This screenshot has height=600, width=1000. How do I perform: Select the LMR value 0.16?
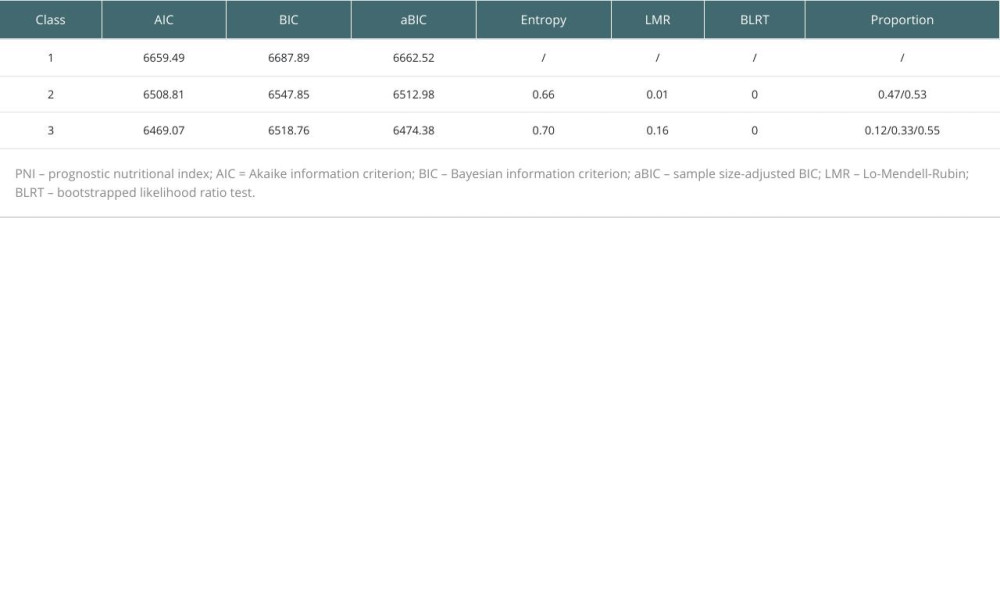(x=658, y=131)
